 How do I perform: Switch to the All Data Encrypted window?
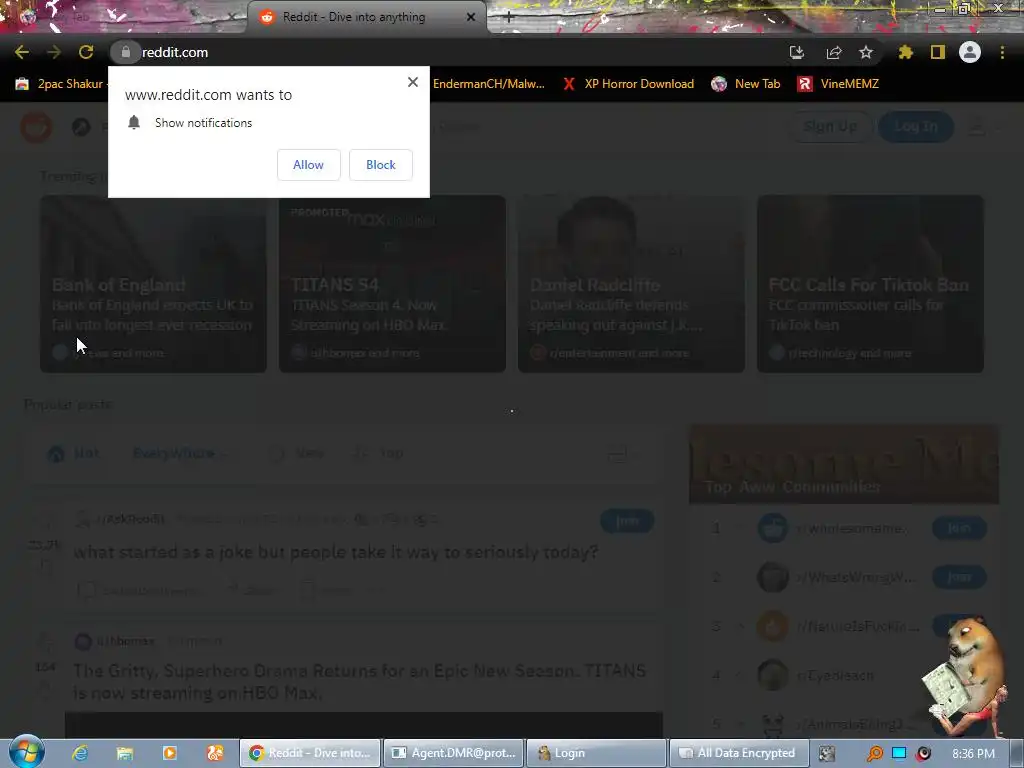pos(739,753)
